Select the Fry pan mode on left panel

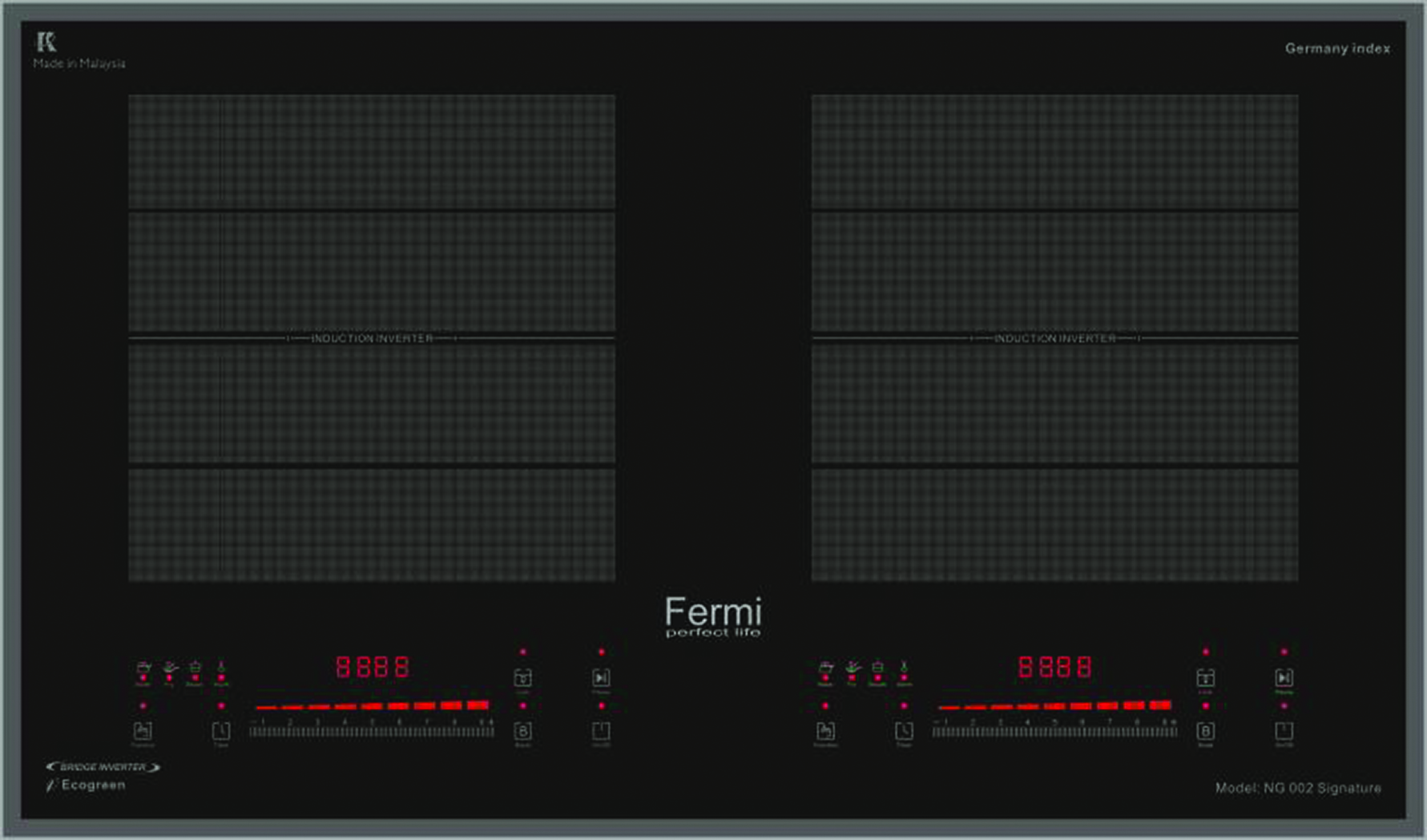[170, 668]
